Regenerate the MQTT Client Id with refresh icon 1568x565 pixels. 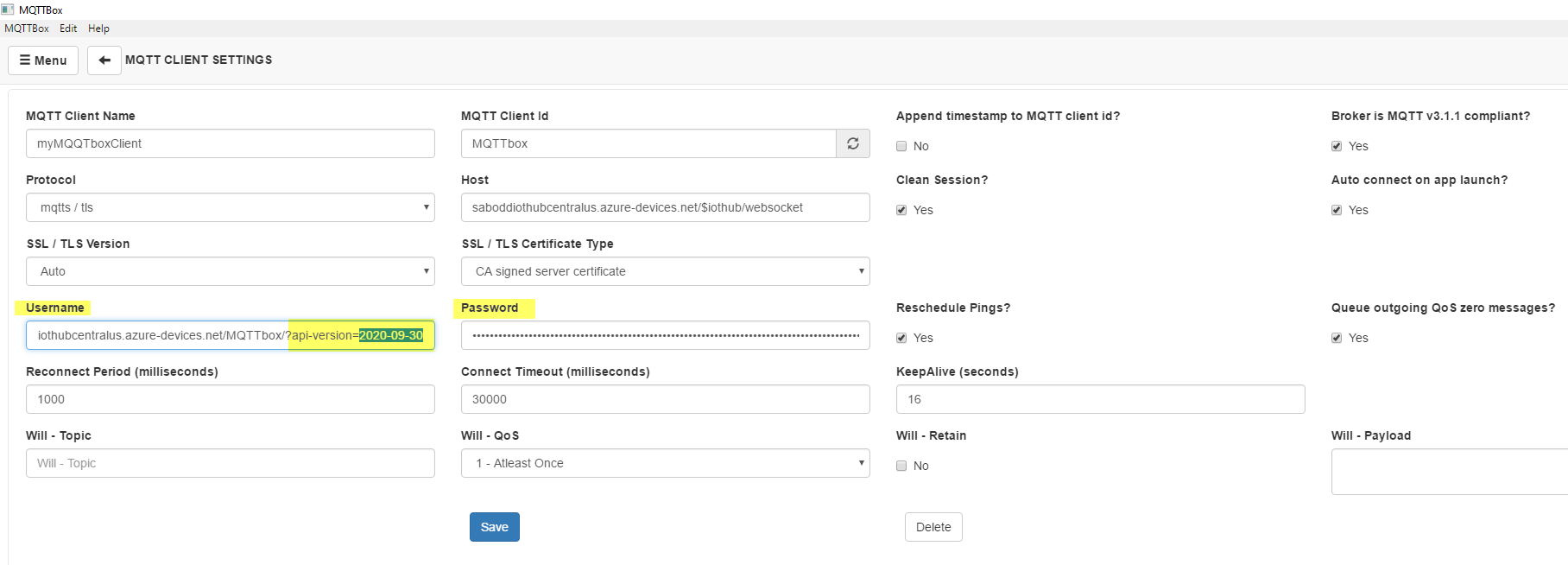click(x=853, y=143)
